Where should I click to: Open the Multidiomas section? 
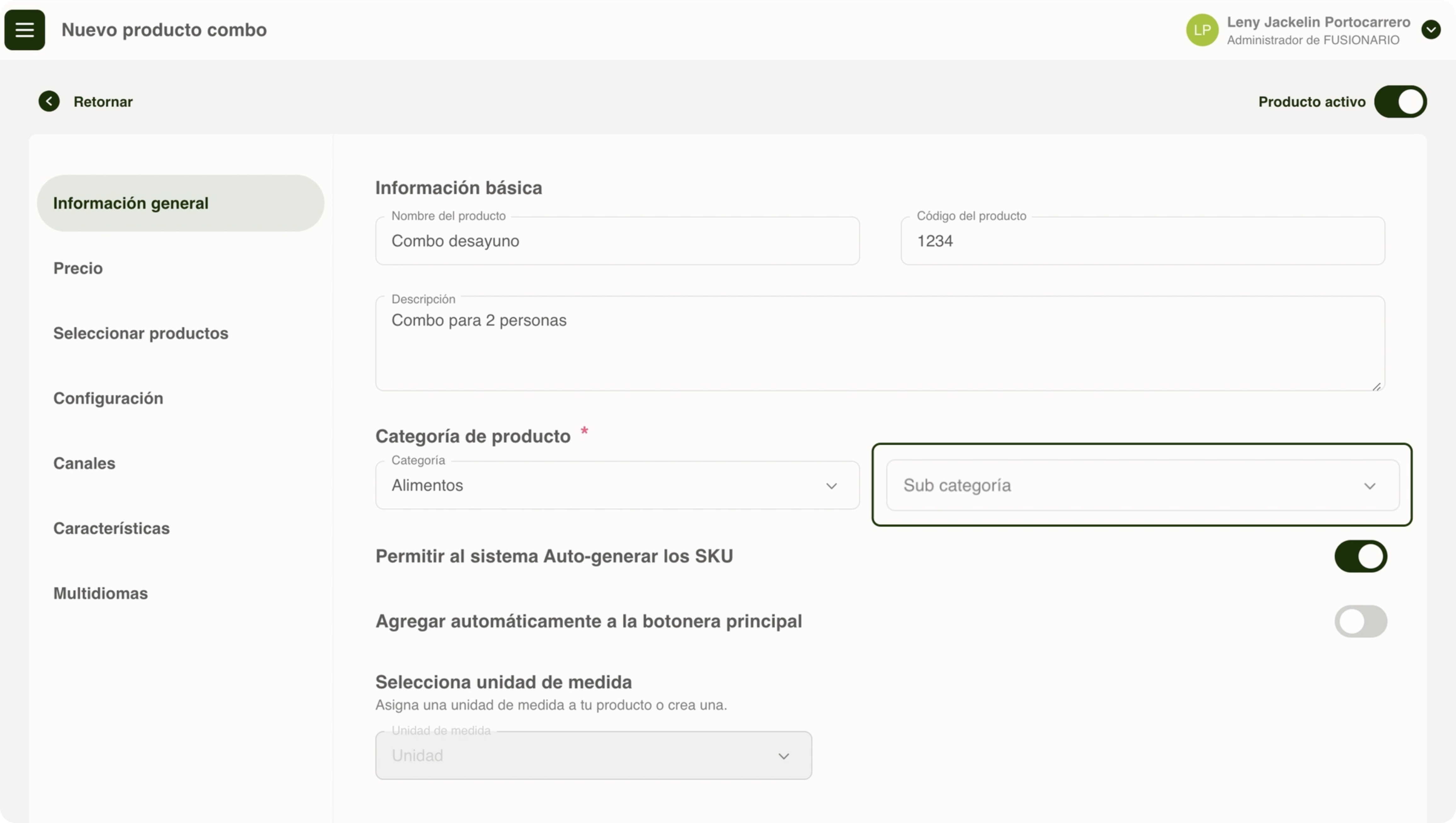(100, 593)
